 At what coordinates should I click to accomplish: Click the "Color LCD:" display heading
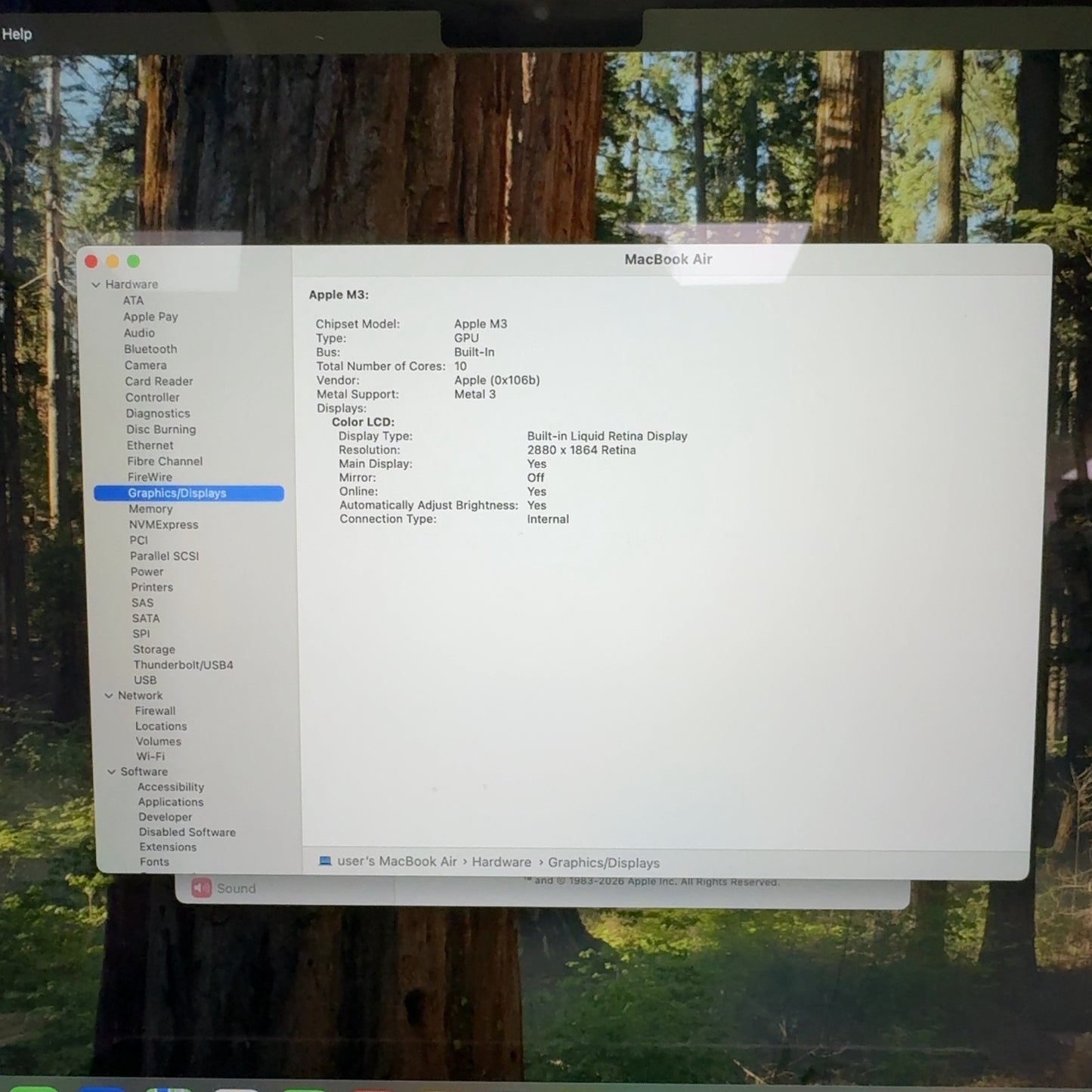[363, 422]
